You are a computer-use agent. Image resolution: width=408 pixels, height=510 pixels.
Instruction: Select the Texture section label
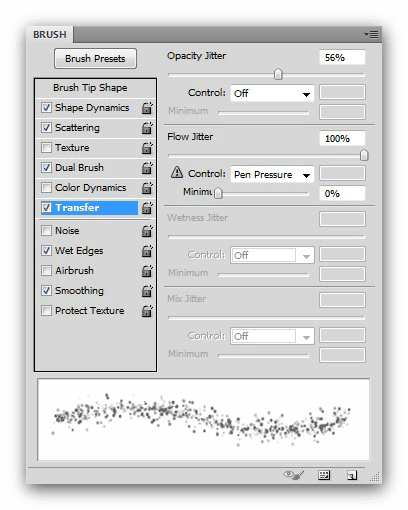[x=72, y=148]
